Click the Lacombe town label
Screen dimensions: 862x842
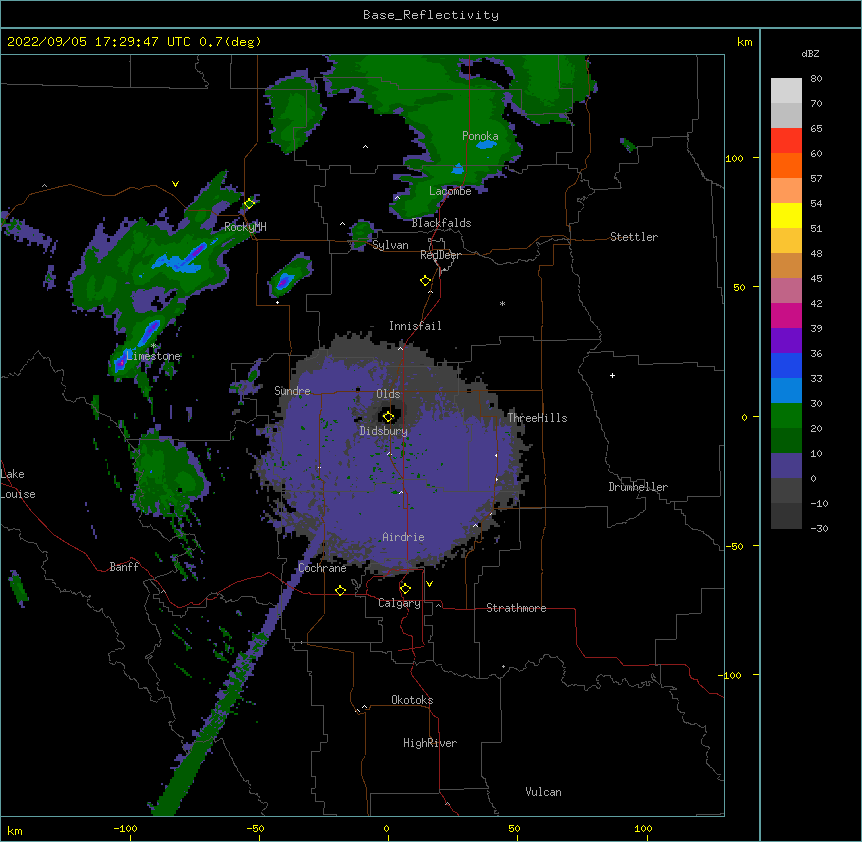[x=450, y=191]
